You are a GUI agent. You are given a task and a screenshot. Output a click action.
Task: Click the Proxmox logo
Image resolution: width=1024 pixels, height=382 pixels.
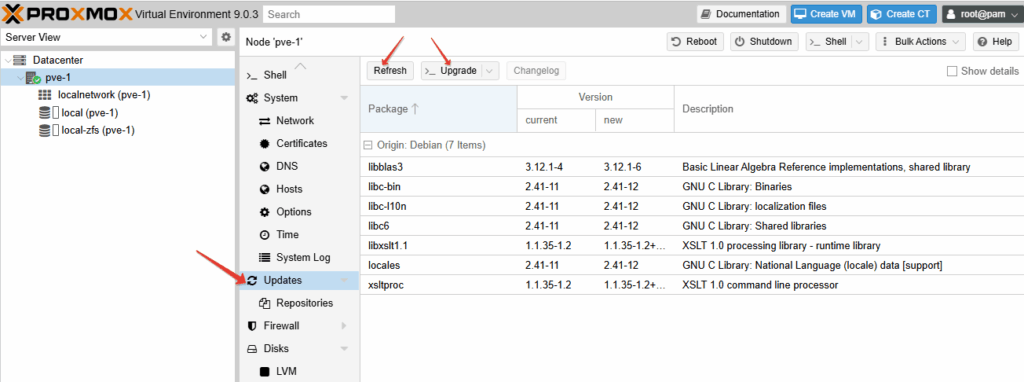click(67, 14)
